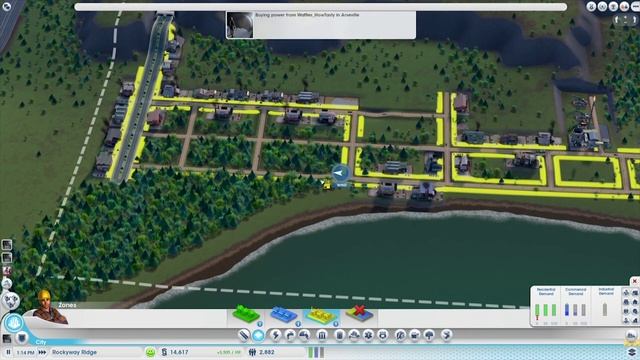The height and width of the screenshot is (360, 640).
Task: Click the dark square icon above pause
Action: point(7,338)
